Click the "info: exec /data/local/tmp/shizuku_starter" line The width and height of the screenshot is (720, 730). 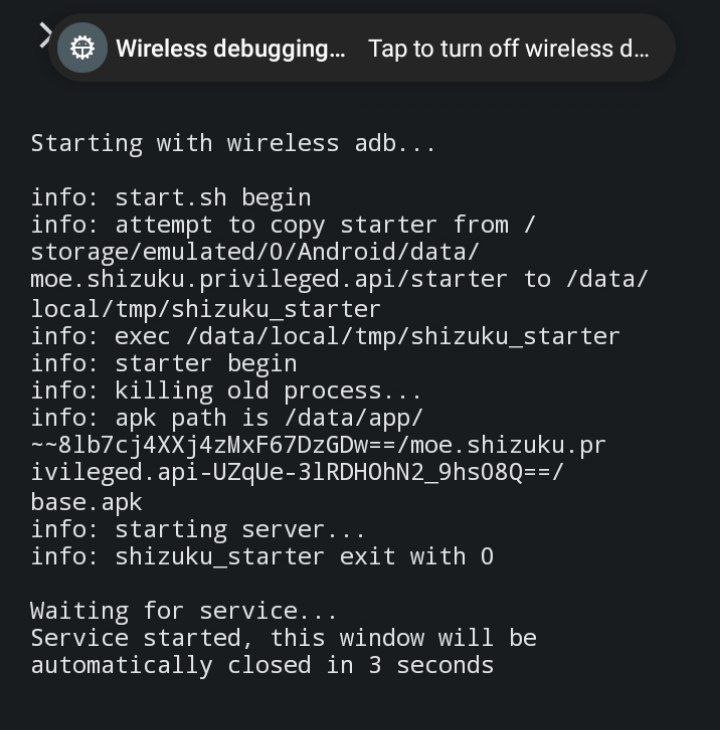pyautogui.click(x=325, y=336)
